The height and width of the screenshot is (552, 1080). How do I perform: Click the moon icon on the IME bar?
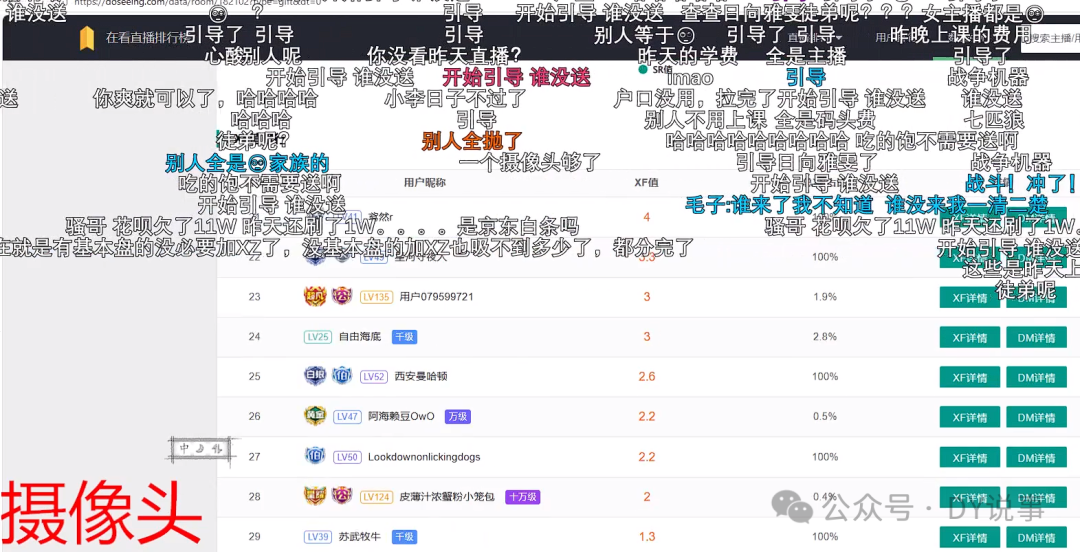pyautogui.click(x=200, y=449)
